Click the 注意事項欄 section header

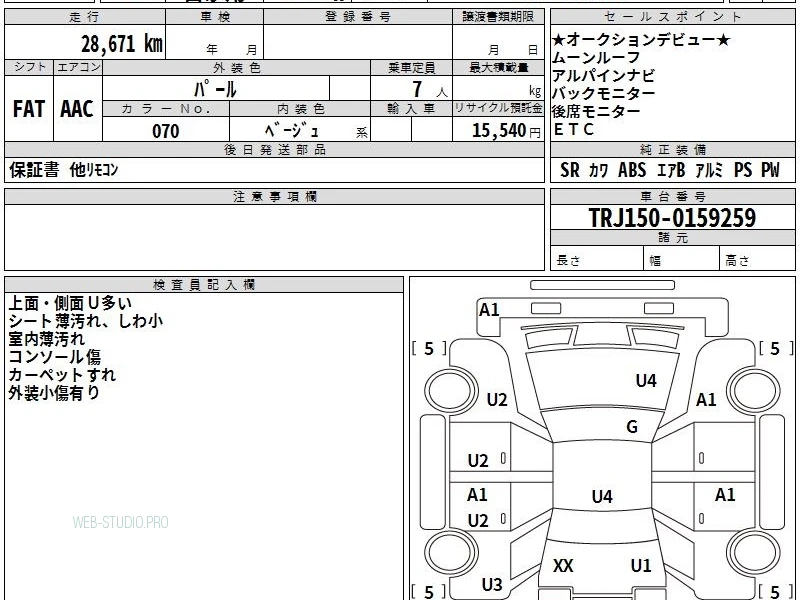[274, 196]
